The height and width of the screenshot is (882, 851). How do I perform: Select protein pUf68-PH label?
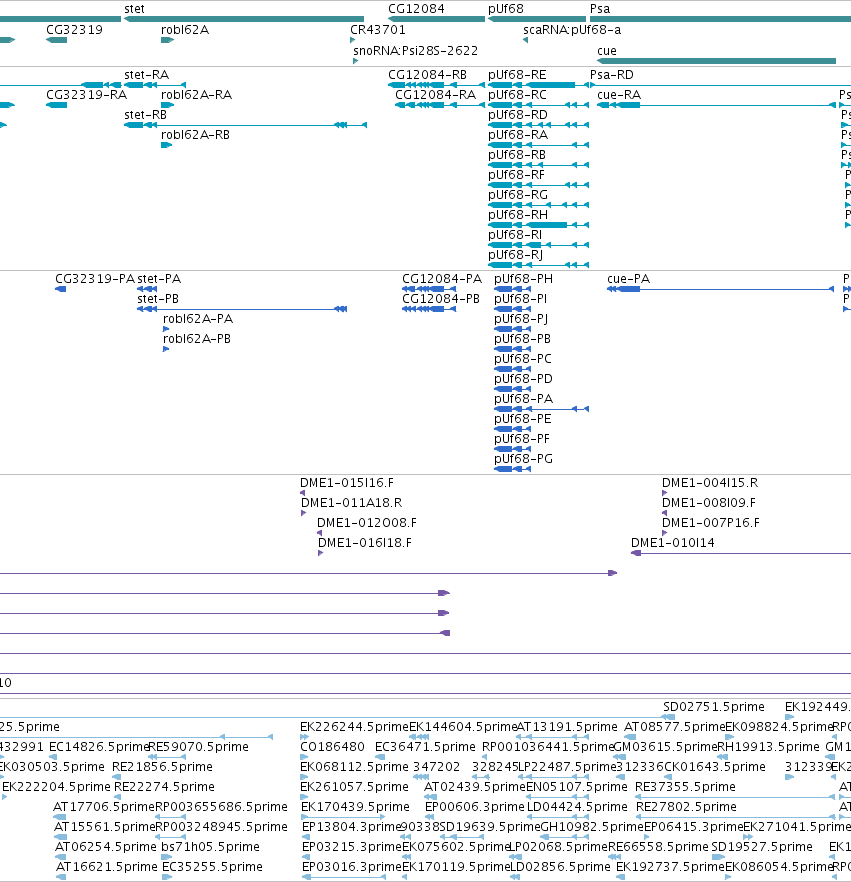click(x=523, y=278)
